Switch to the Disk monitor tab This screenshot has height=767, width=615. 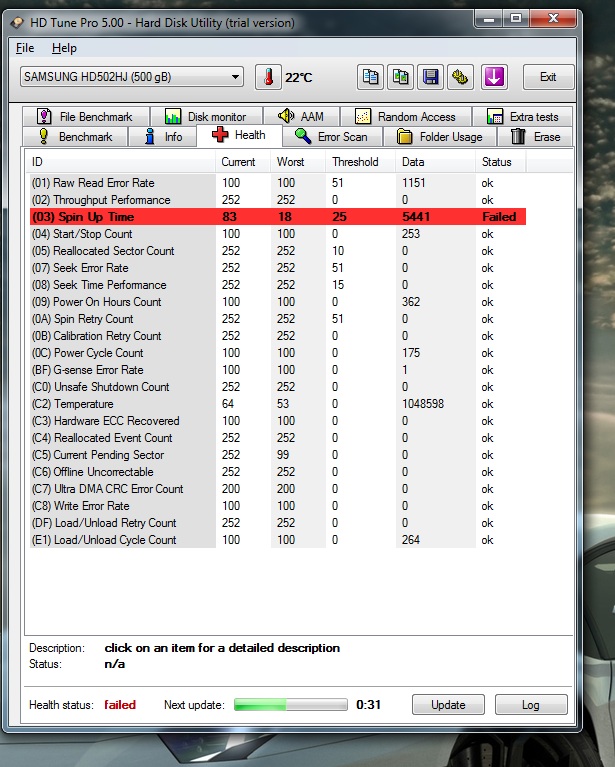coord(206,116)
